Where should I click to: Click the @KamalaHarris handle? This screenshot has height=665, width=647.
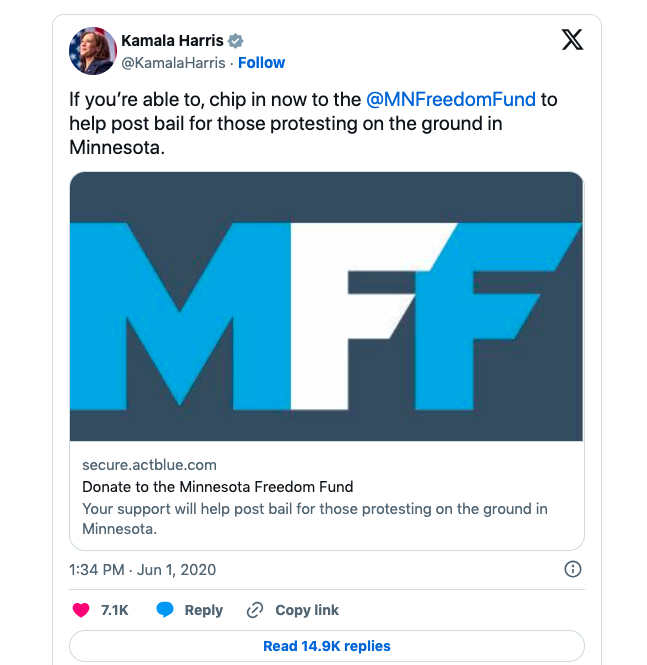click(173, 62)
